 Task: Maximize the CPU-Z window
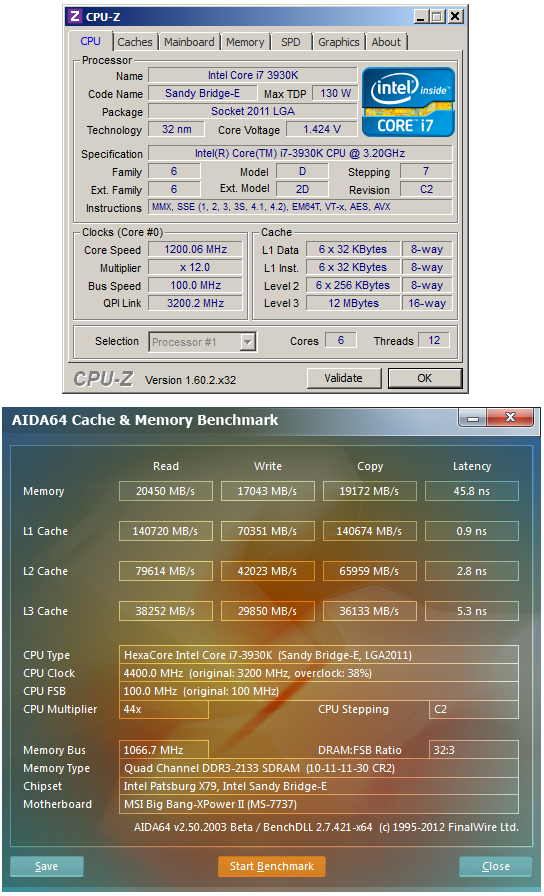[x=437, y=17]
